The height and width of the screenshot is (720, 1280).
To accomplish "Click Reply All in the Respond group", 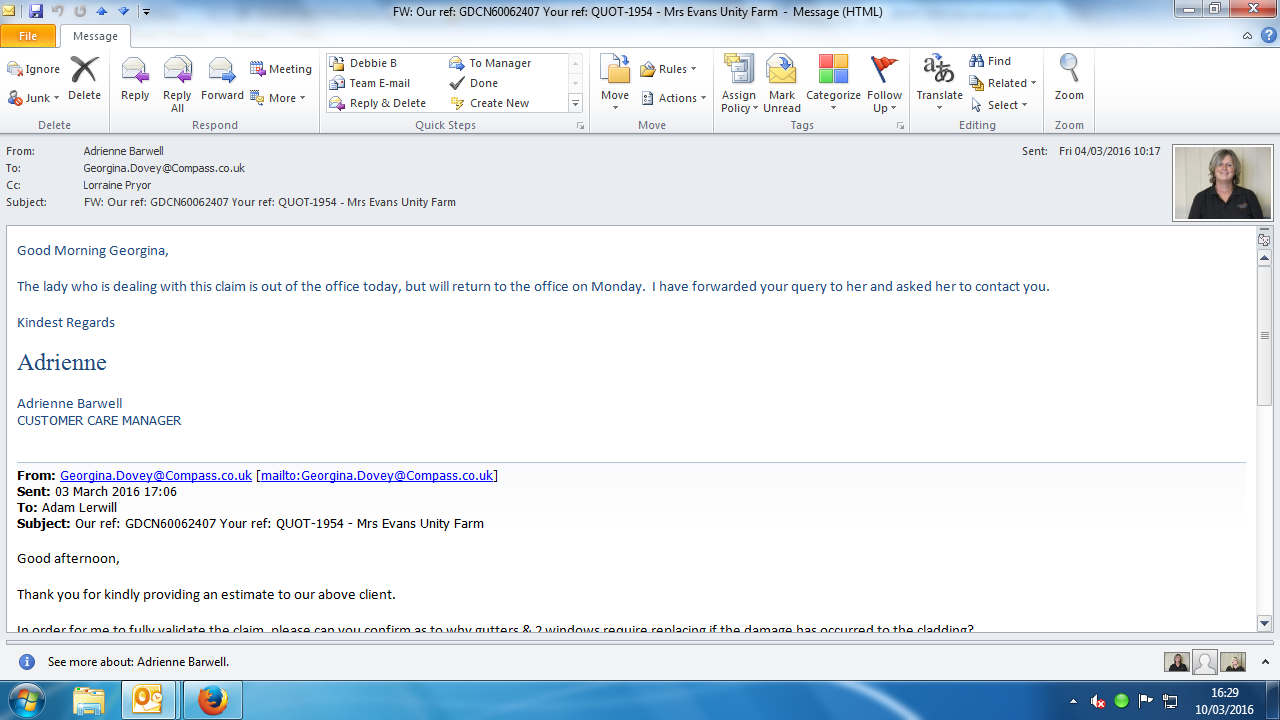I will point(177,84).
